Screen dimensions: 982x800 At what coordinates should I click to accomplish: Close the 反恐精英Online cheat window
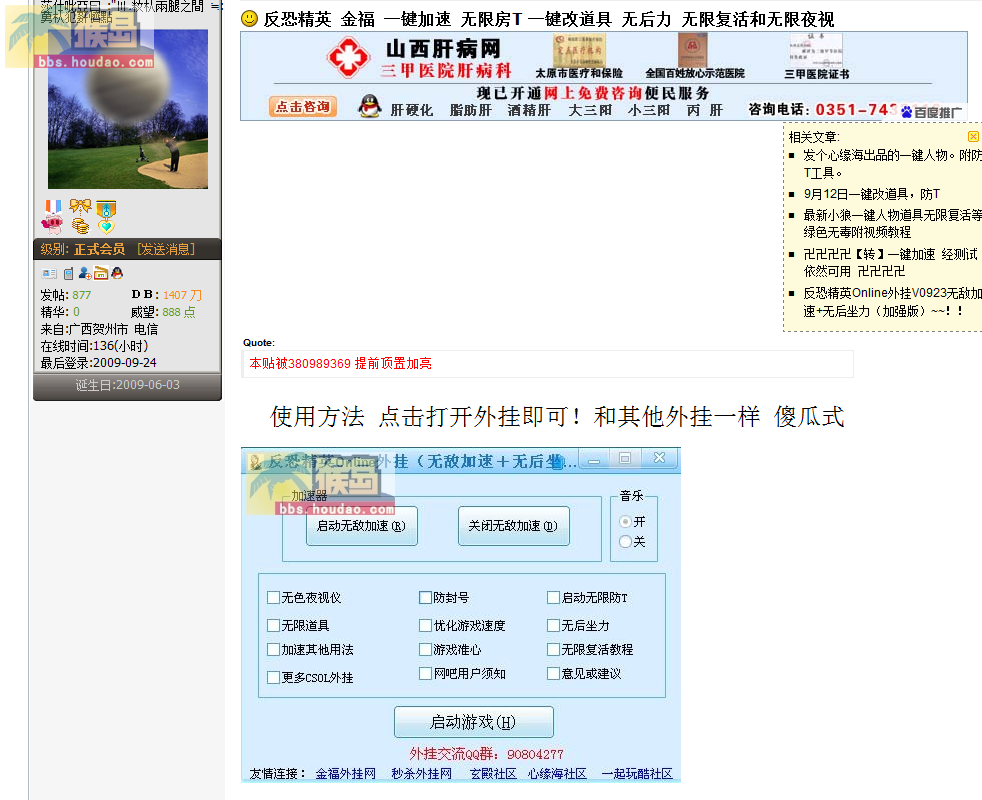(659, 459)
